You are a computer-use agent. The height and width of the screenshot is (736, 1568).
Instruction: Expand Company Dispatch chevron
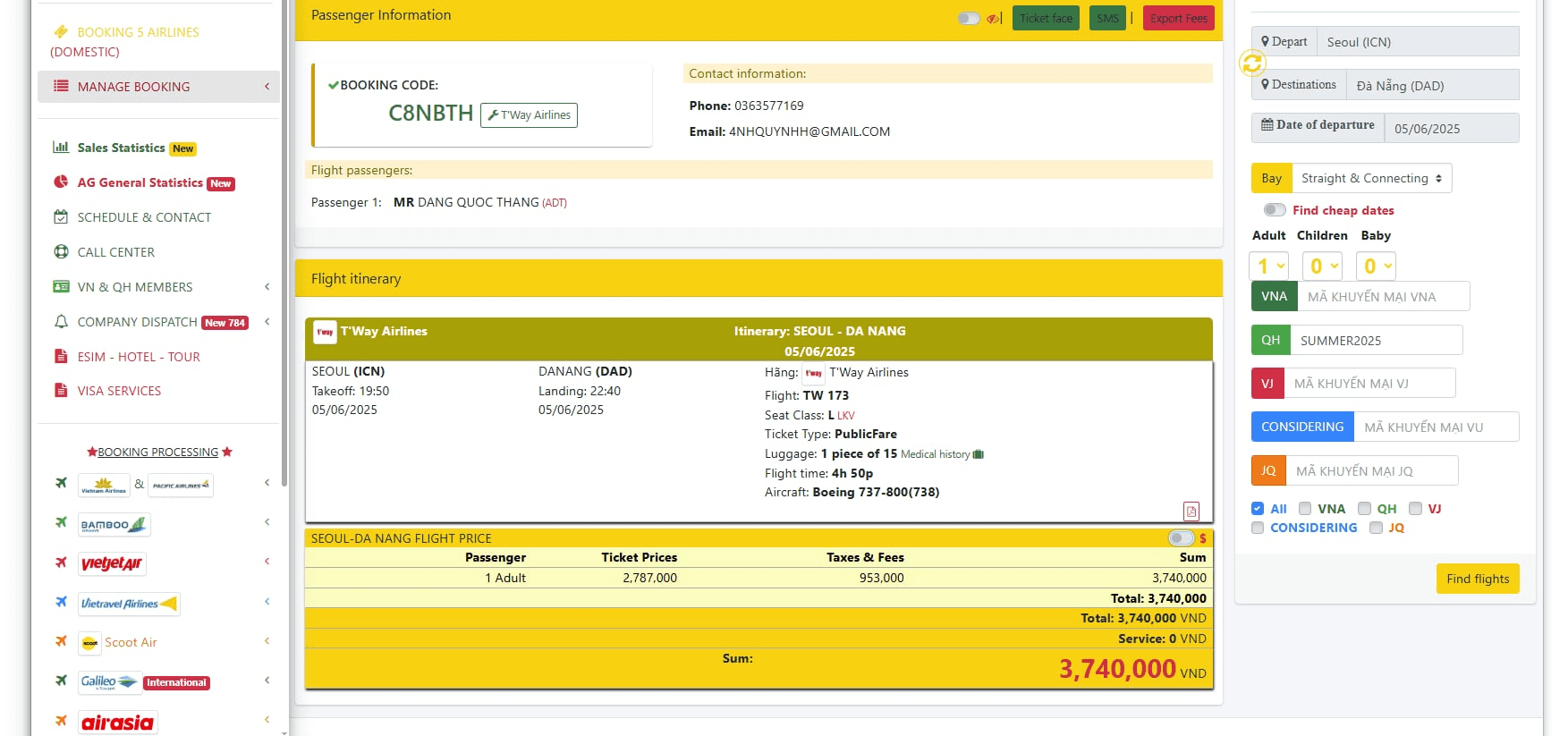pyautogui.click(x=267, y=321)
